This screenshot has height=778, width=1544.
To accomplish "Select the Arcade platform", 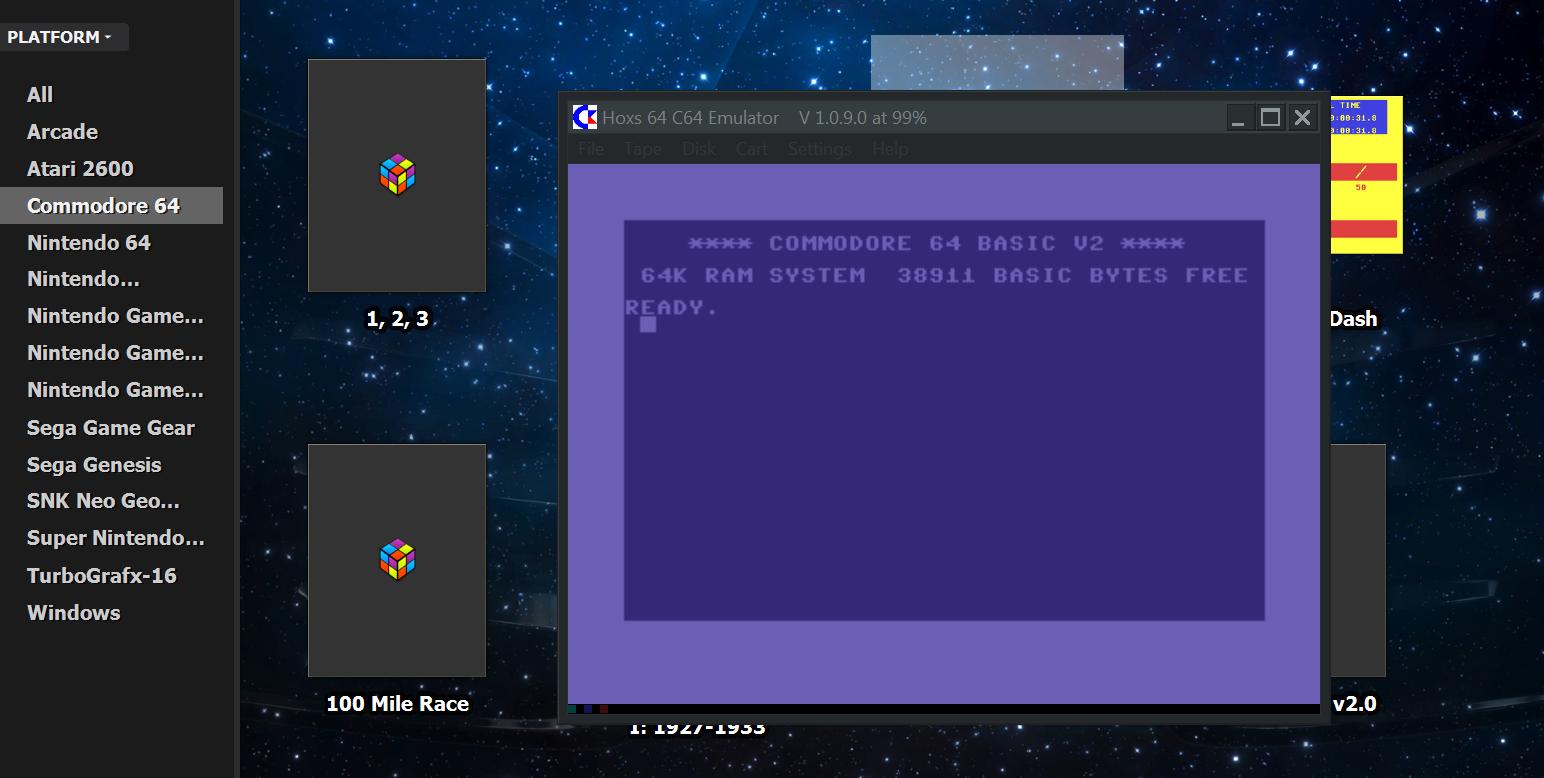I will (62, 131).
